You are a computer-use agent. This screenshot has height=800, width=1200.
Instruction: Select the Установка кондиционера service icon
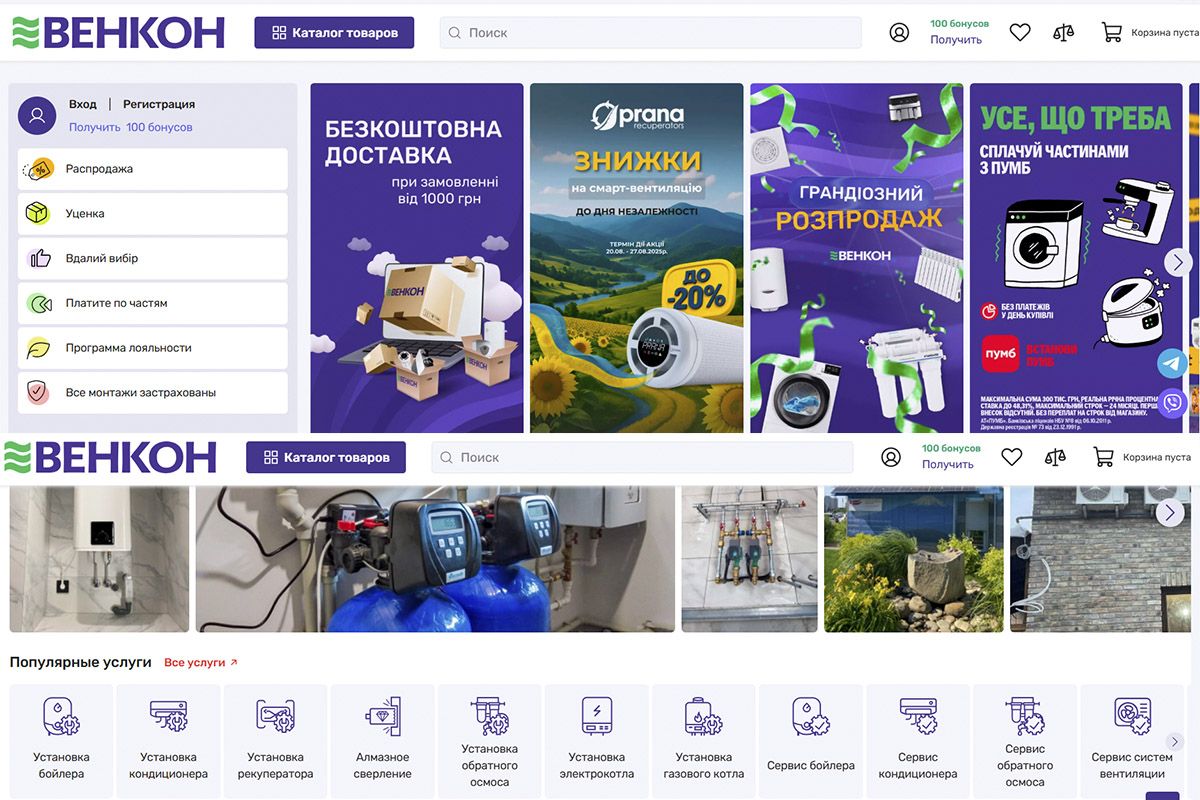click(167, 735)
